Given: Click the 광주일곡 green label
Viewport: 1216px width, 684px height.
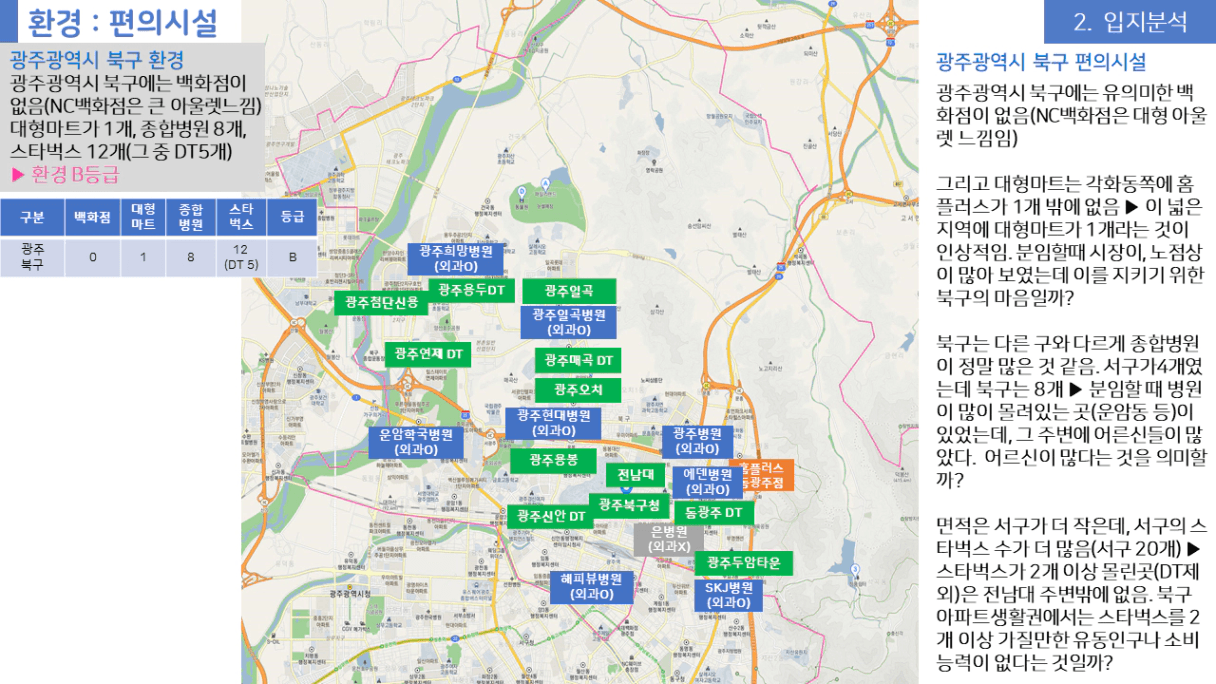Looking at the screenshot, I should pos(569,291).
